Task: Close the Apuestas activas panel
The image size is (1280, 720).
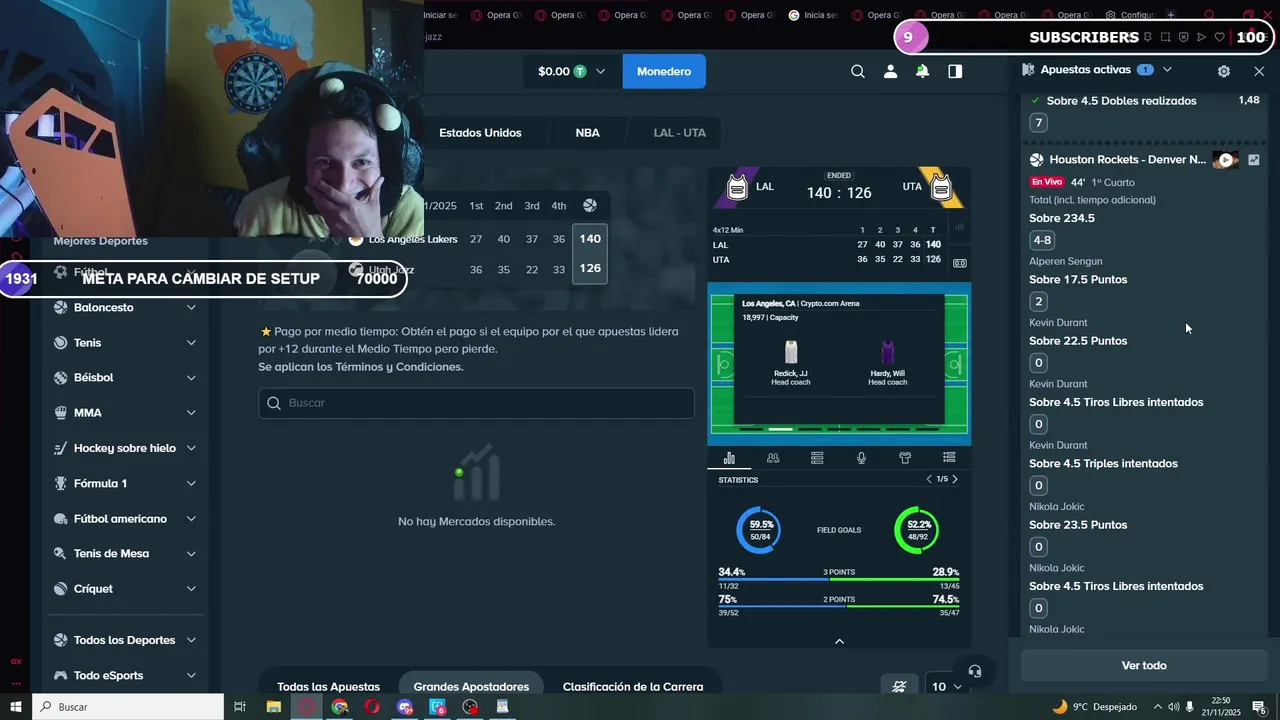Action: pos(1259,71)
